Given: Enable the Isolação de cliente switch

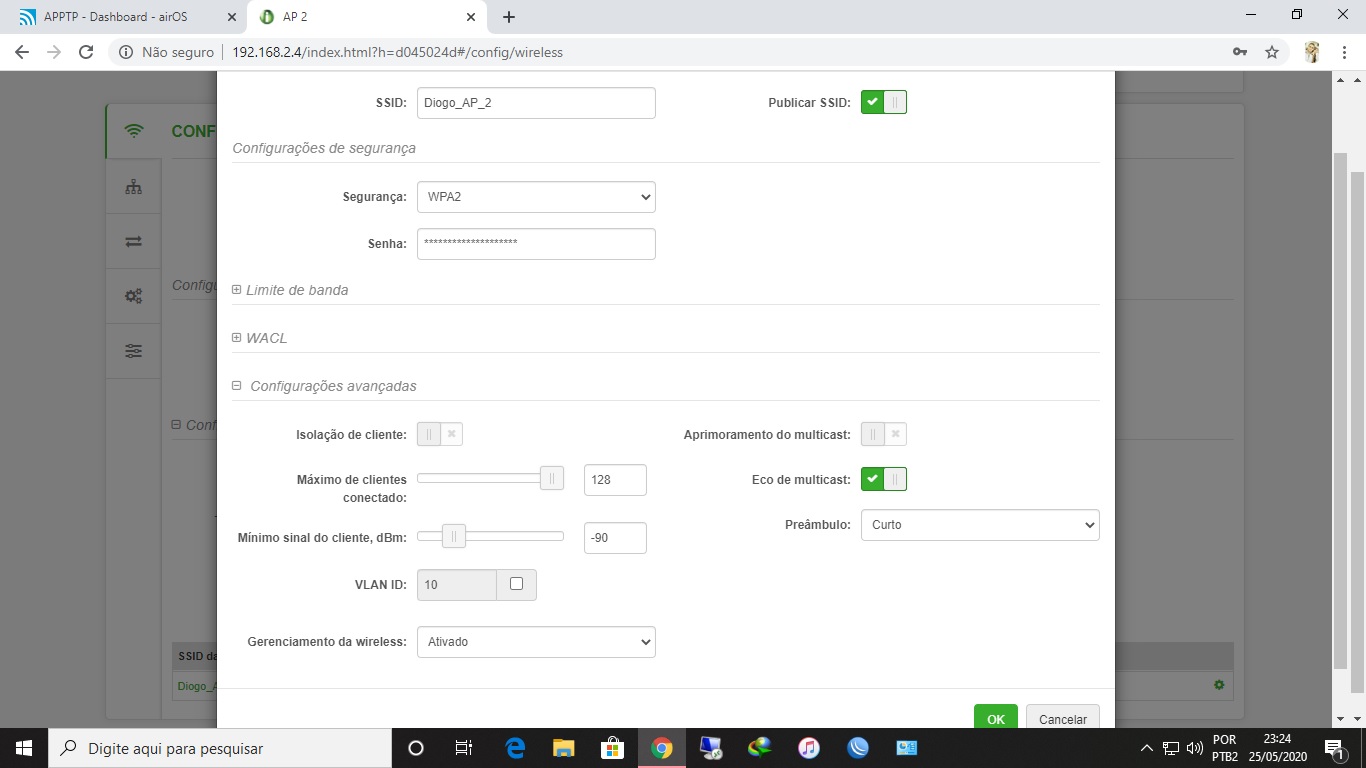Looking at the screenshot, I should pos(440,434).
